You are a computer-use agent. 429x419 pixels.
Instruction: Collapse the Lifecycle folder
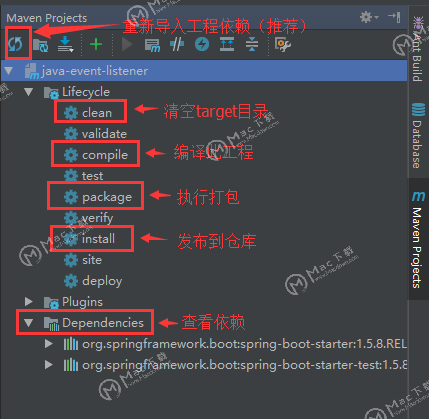pyautogui.click(x=29, y=92)
